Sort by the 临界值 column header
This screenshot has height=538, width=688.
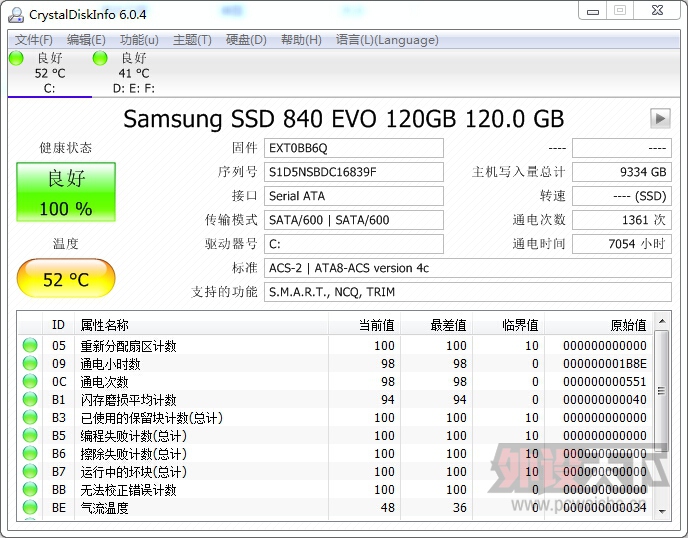(x=508, y=325)
